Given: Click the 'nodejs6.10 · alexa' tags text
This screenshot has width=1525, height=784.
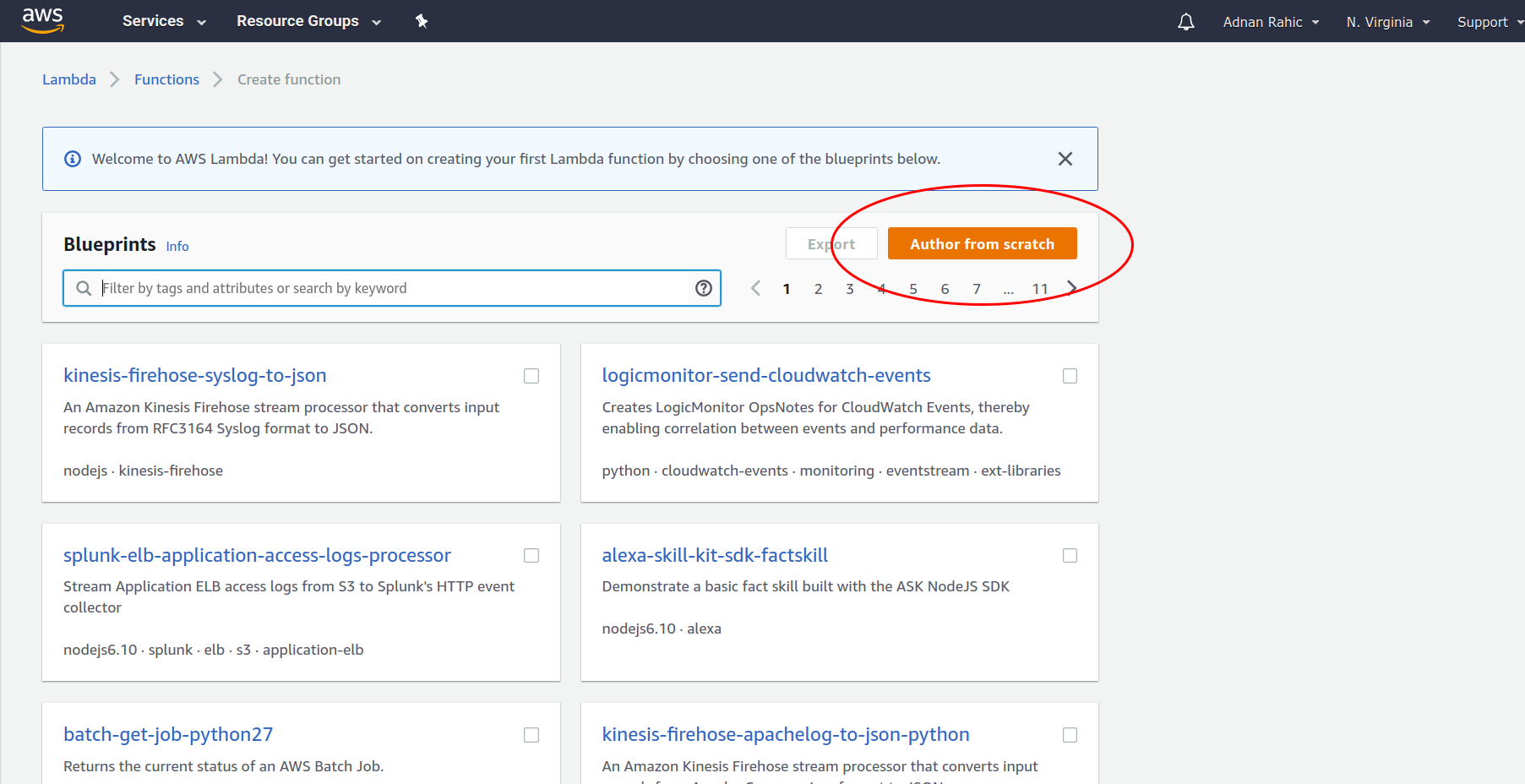Looking at the screenshot, I should click(662, 629).
